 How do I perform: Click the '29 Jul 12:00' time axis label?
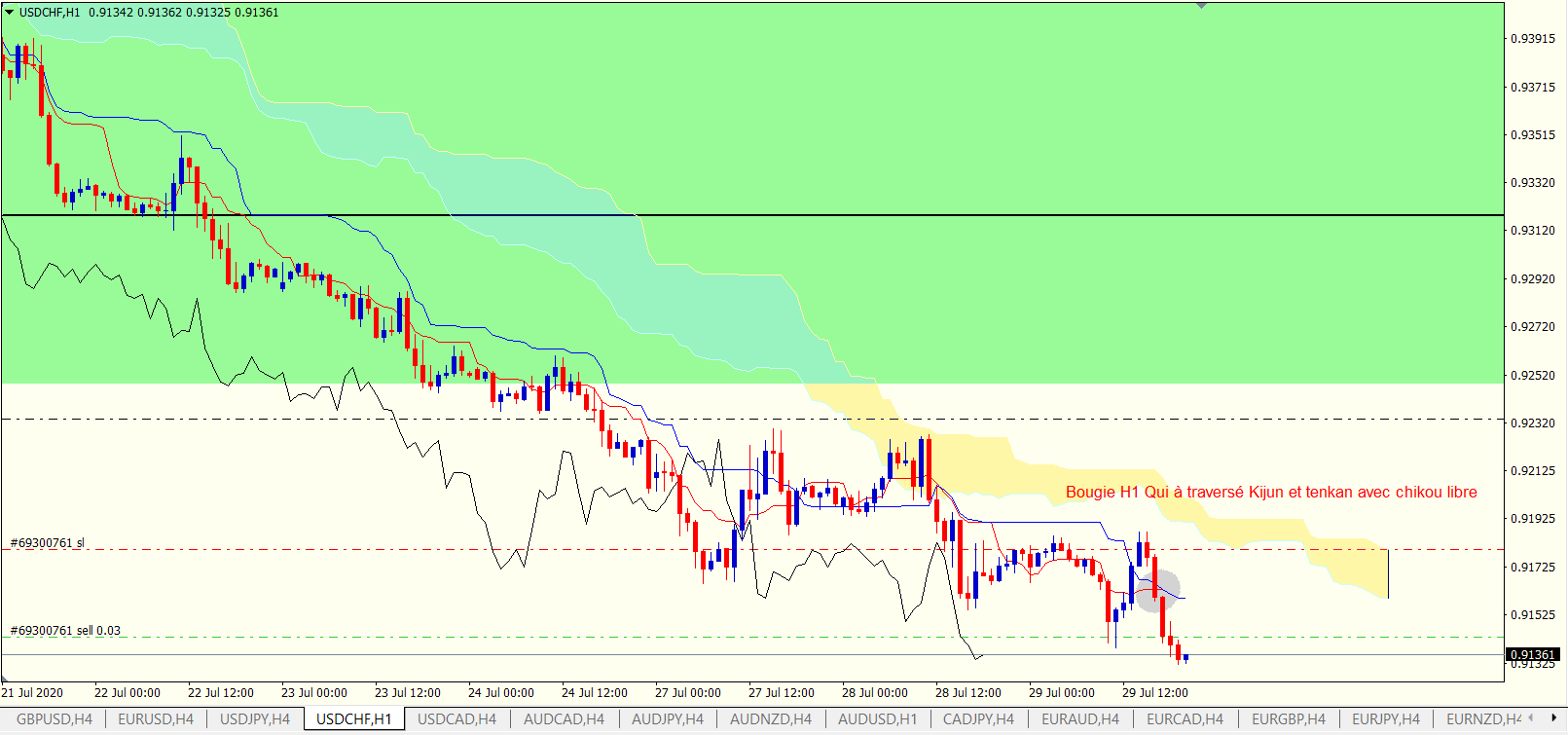(x=1155, y=693)
